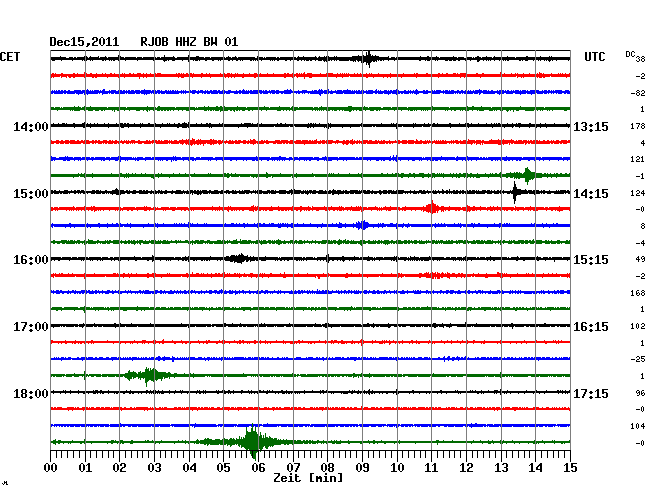Click the DC offset value "104"
The width and height of the screenshot is (650, 494).
pyautogui.click(x=638, y=426)
